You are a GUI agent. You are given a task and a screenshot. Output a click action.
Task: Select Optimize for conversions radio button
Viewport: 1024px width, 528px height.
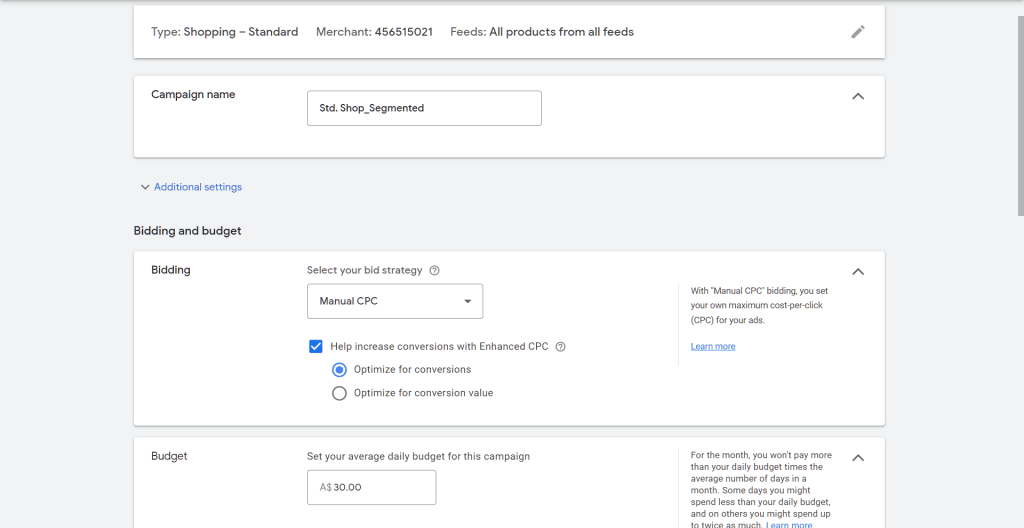pos(339,369)
